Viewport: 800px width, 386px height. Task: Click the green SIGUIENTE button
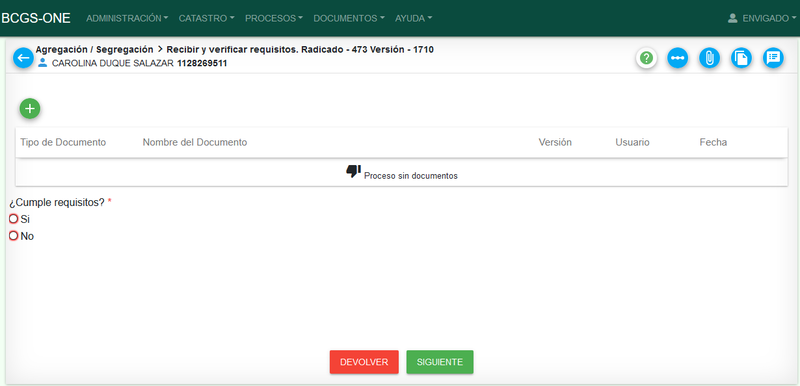pos(440,362)
